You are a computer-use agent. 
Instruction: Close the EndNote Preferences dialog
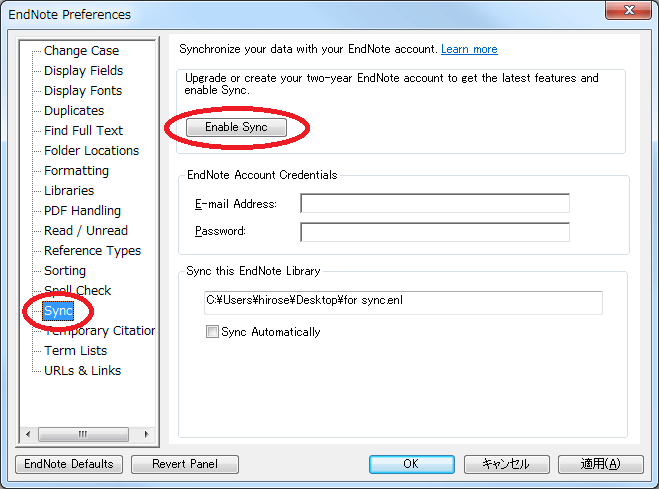[x=629, y=10]
